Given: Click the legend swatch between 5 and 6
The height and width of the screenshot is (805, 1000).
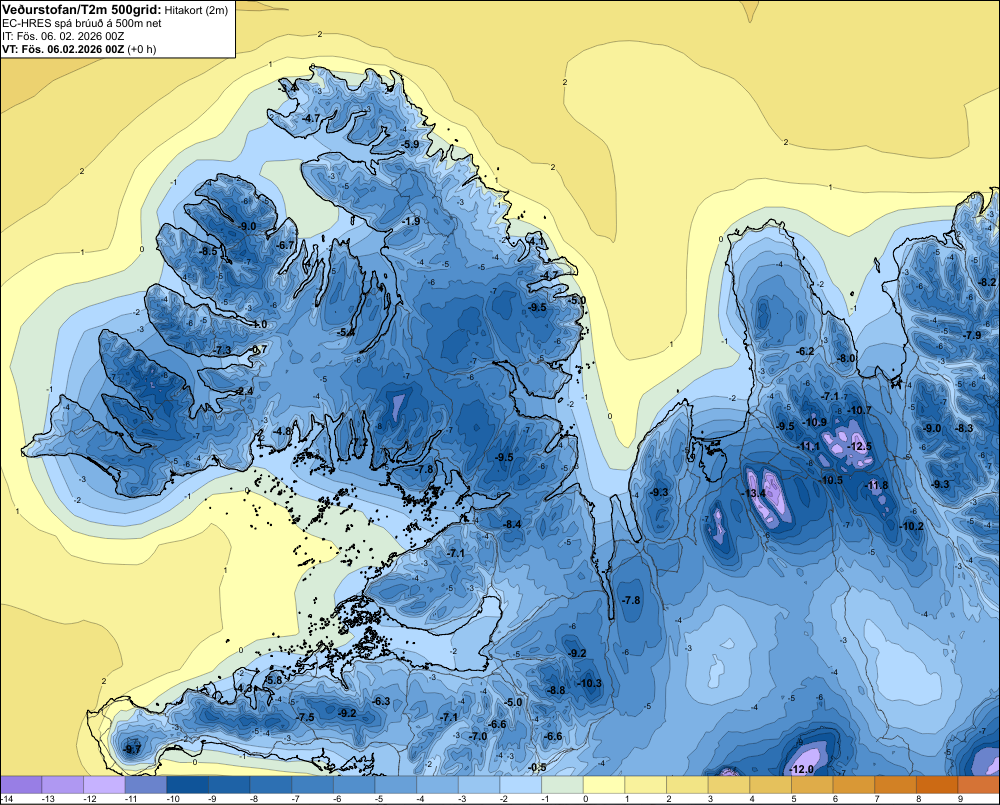Looking at the screenshot, I should click(x=812, y=785).
